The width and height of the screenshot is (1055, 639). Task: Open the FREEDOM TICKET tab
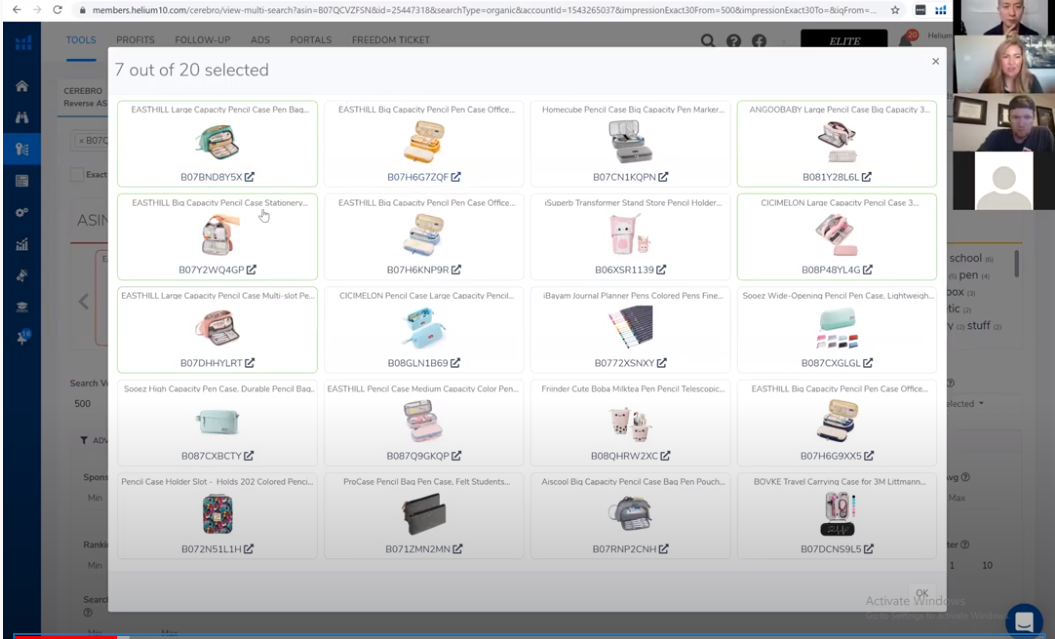click(x=391, y=40)
